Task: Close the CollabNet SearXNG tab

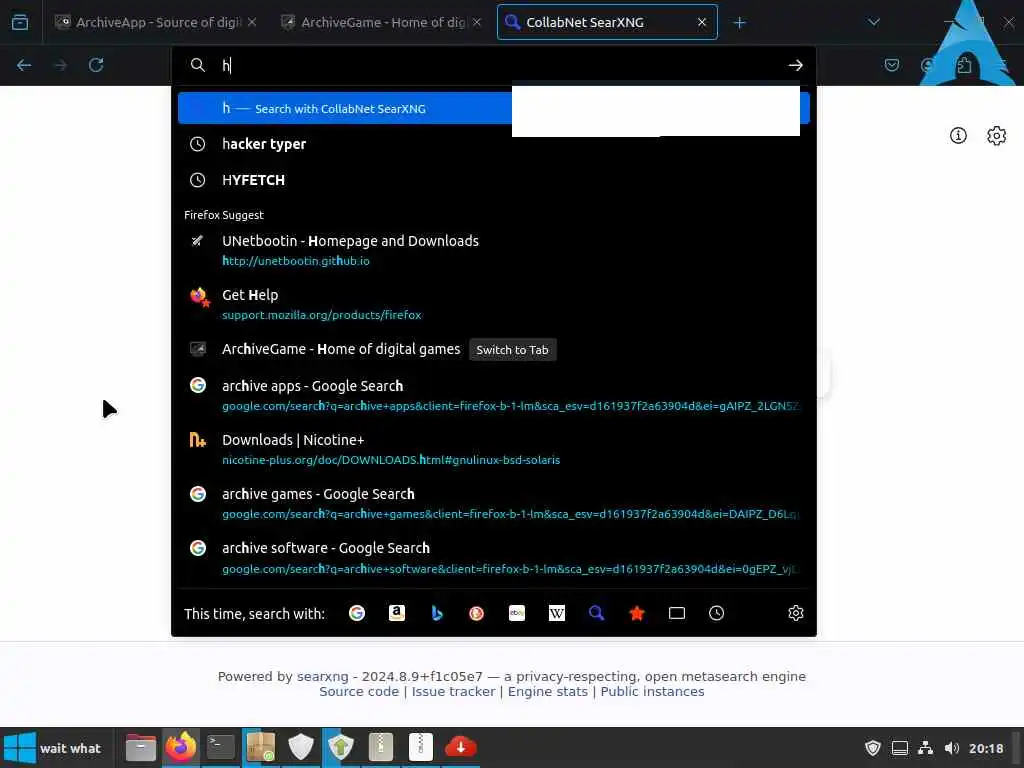Action: [x=701, y=22]
